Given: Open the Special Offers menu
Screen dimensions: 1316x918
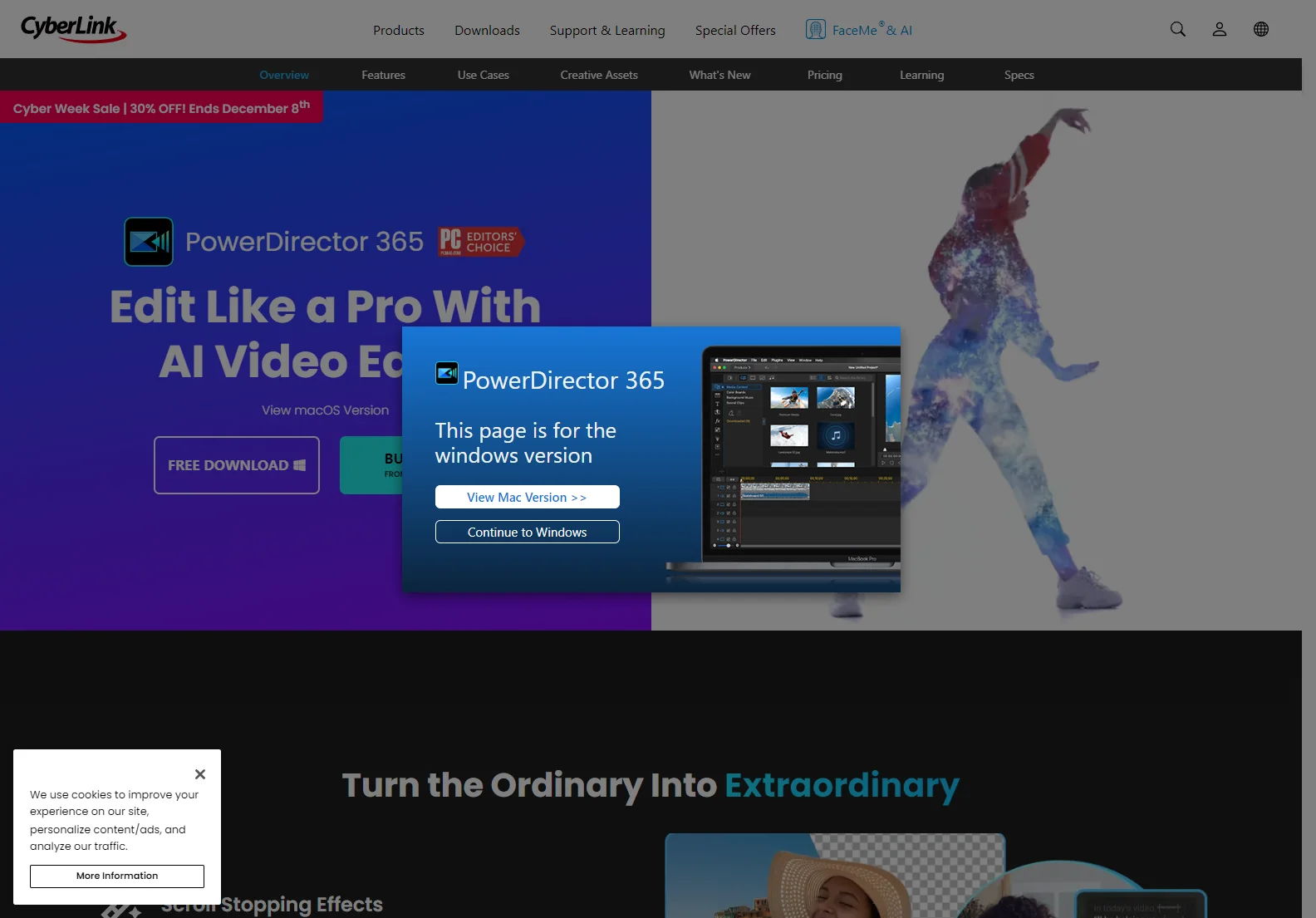Looking at the screenshot, I should tap(735, 30).
